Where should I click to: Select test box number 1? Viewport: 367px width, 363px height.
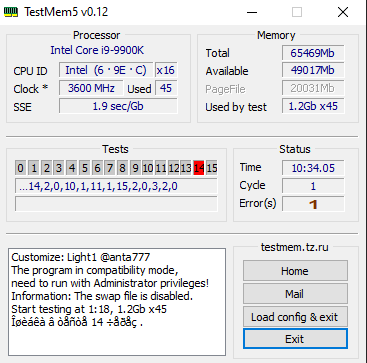tap(33, 168)
